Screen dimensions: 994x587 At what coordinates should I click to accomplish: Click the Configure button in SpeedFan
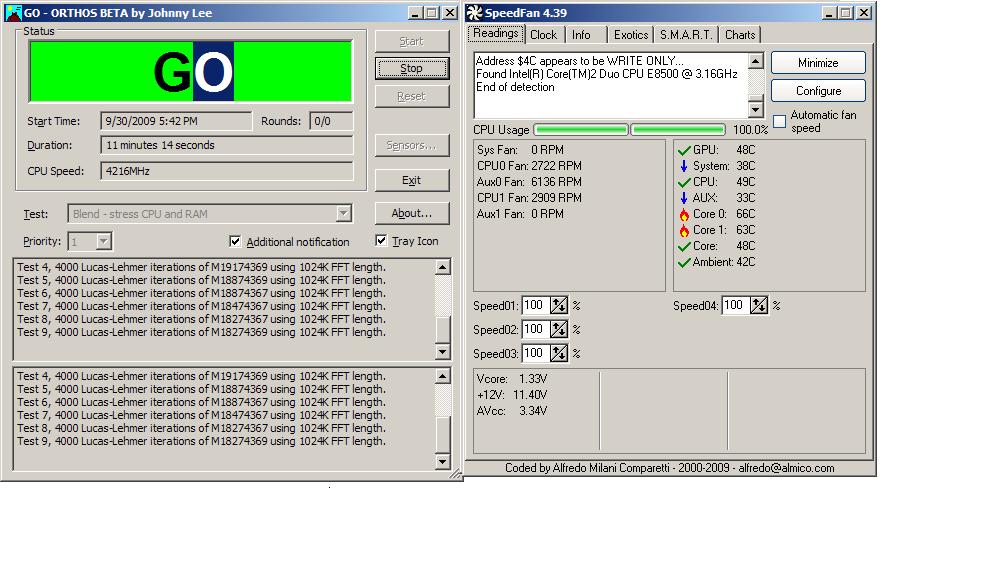click(818, 91)
